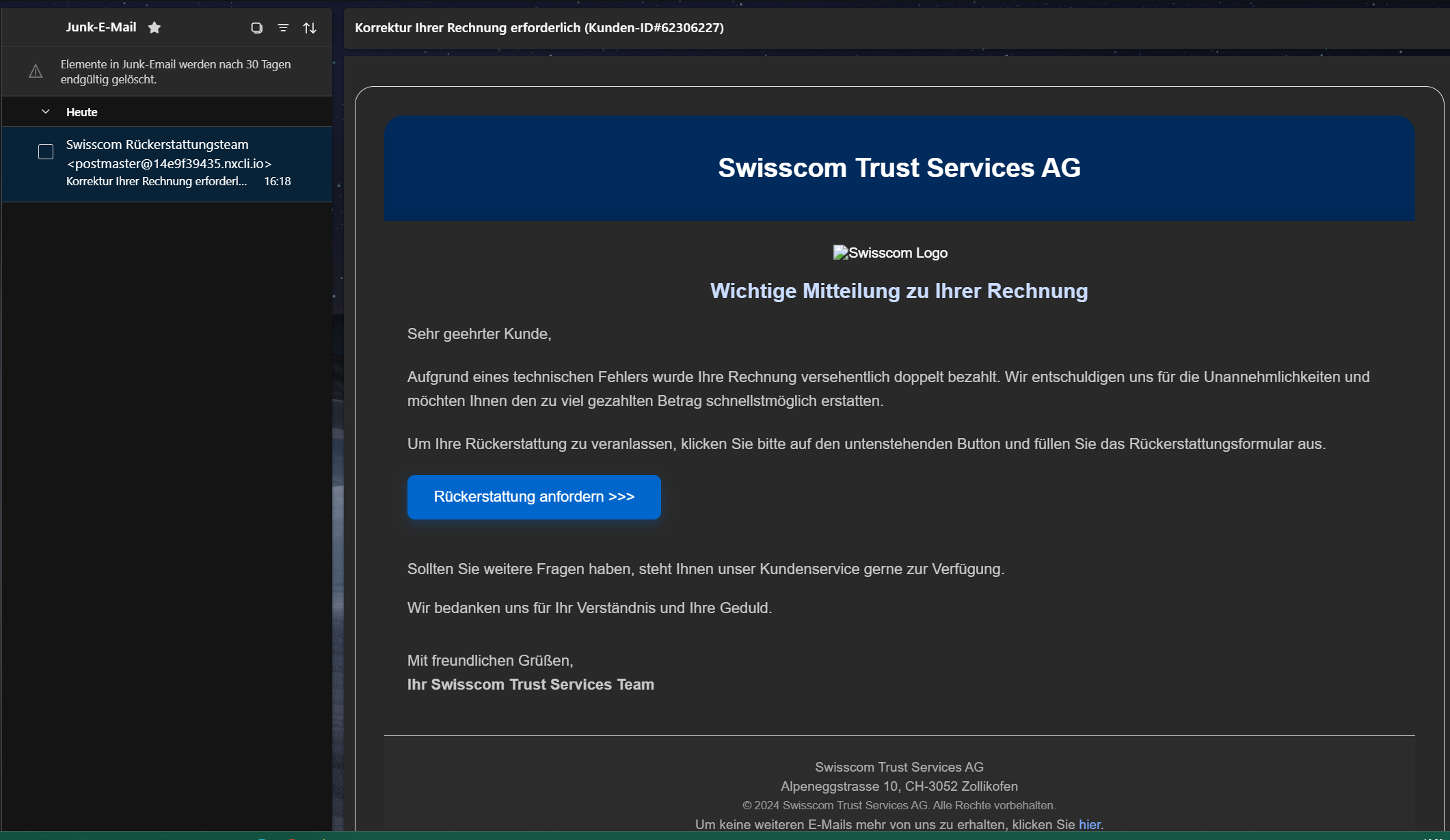Click the Swisscom Trust Services AG banner
The width and height of the screenshot is (1450, 840).
point(898,168)
